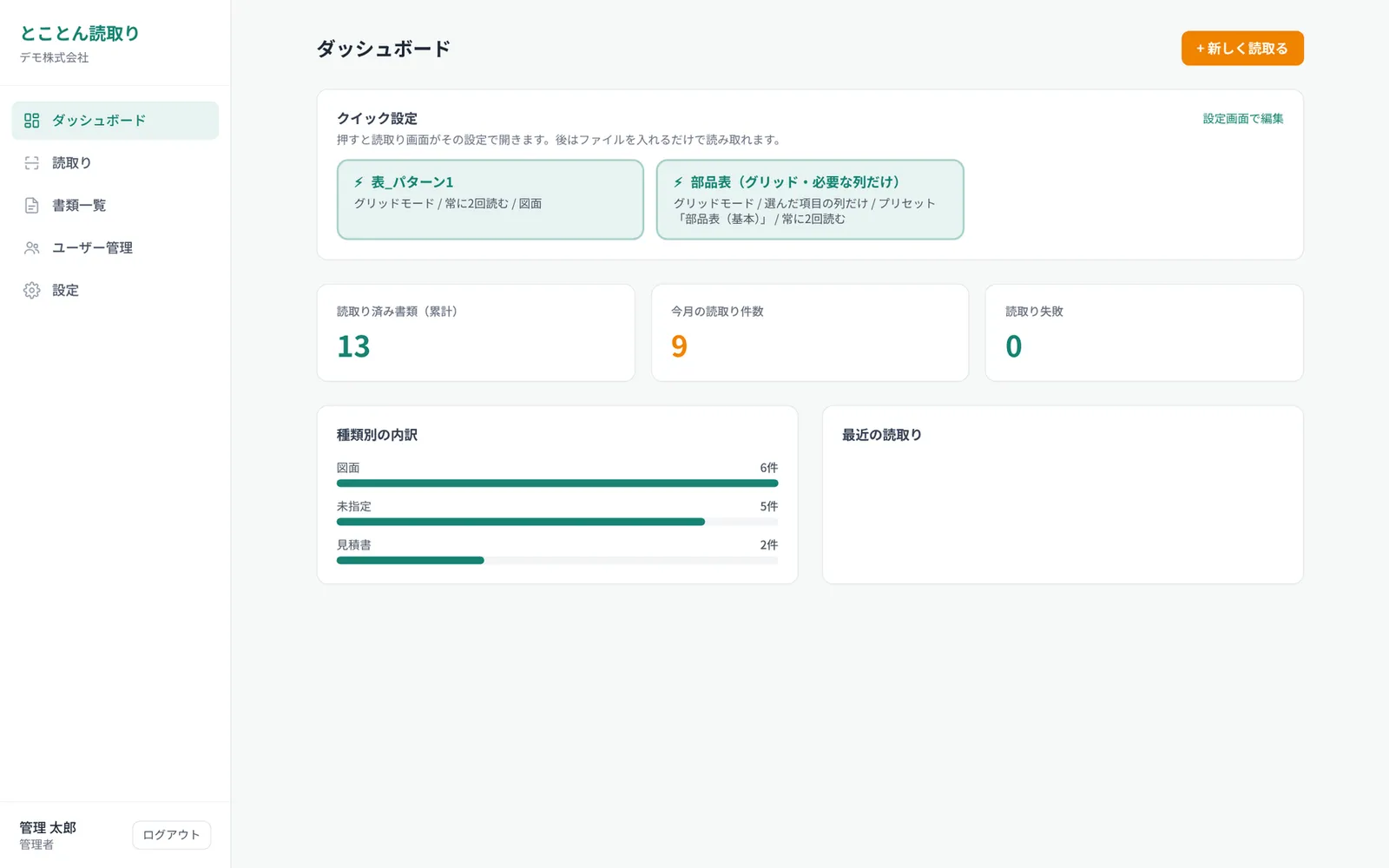Click the ユーザー管理 people icon

32,248
